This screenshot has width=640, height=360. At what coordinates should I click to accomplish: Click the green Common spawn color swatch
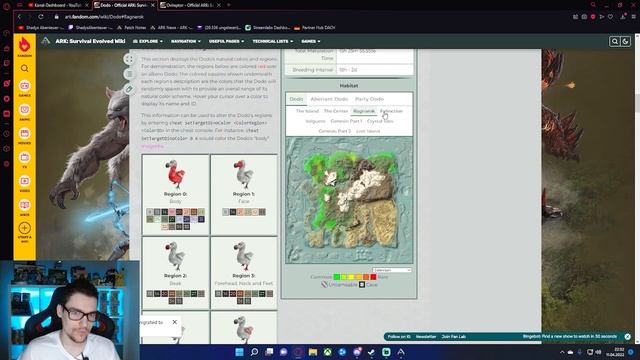(x=337, y=277)
